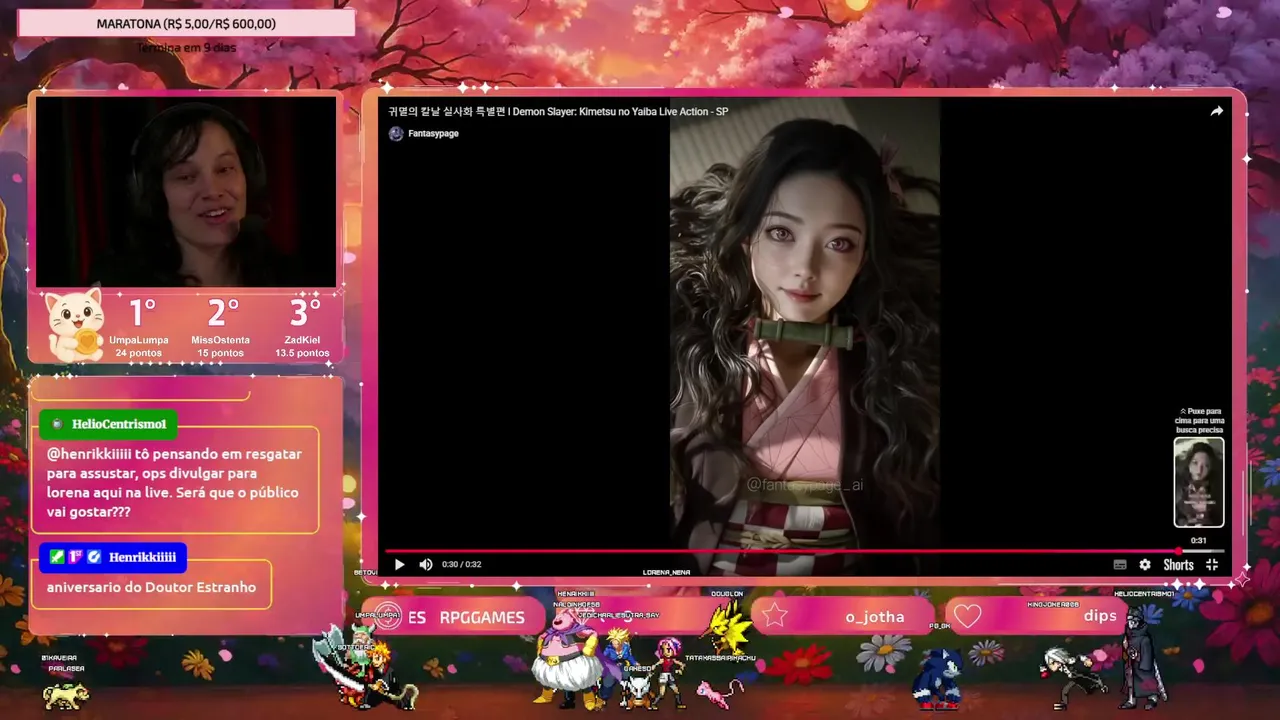
Task: Select MissOstenta second-place ranking entry
Action: click(221, 328)
